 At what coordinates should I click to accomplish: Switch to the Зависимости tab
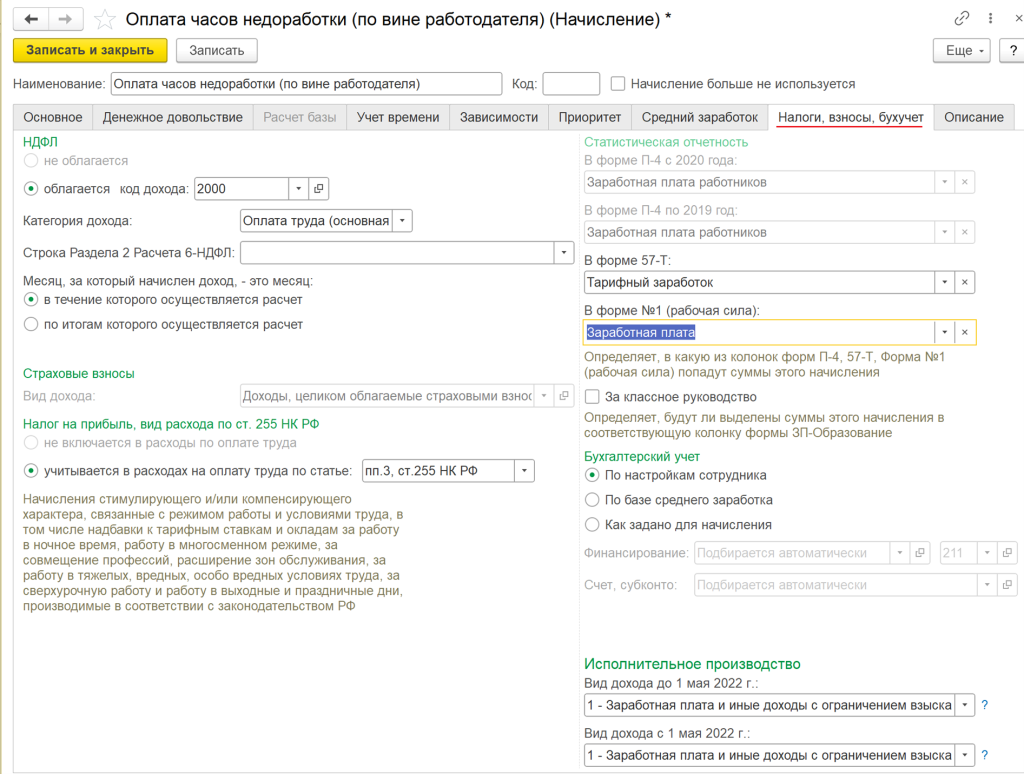[x=499, y=118]
